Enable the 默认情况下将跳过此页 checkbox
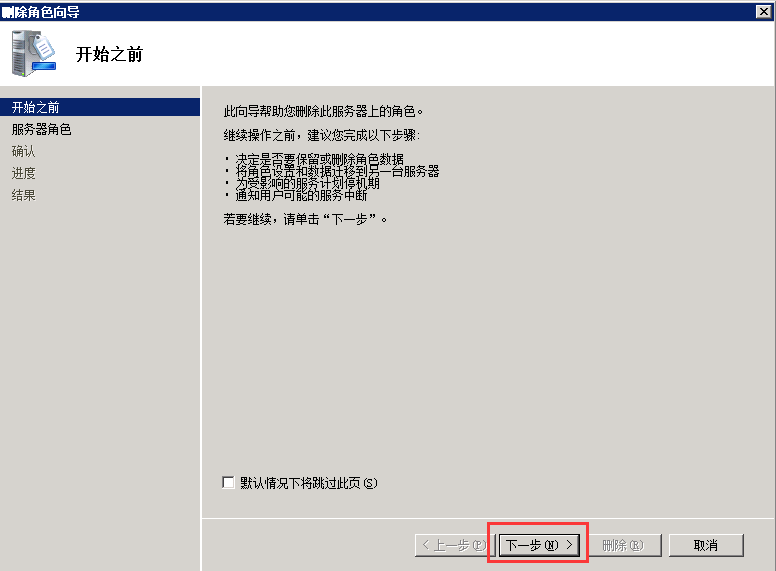 pyautogui.click(x=228, y=482)
